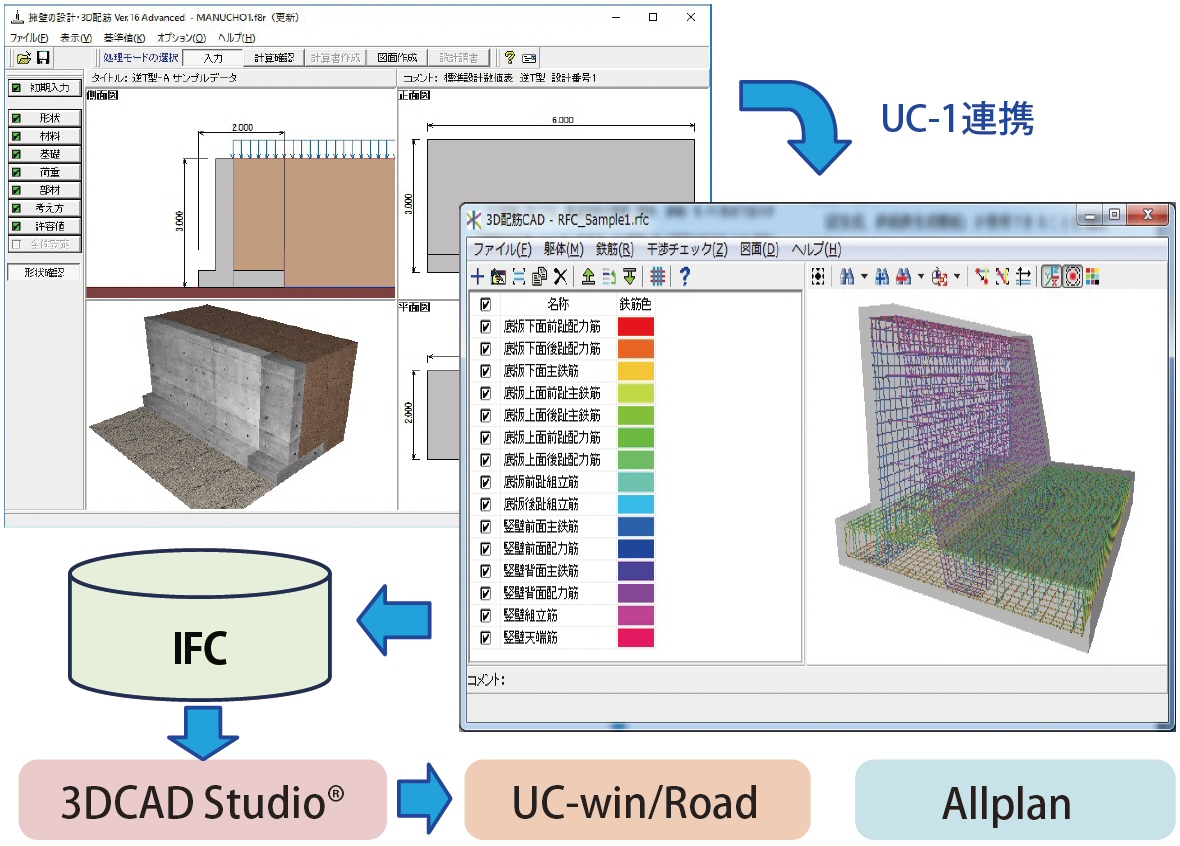Open the color palette grid icon in viewer toolbar
Viewport: 1180px width, 846px height.
[1093, 277]
